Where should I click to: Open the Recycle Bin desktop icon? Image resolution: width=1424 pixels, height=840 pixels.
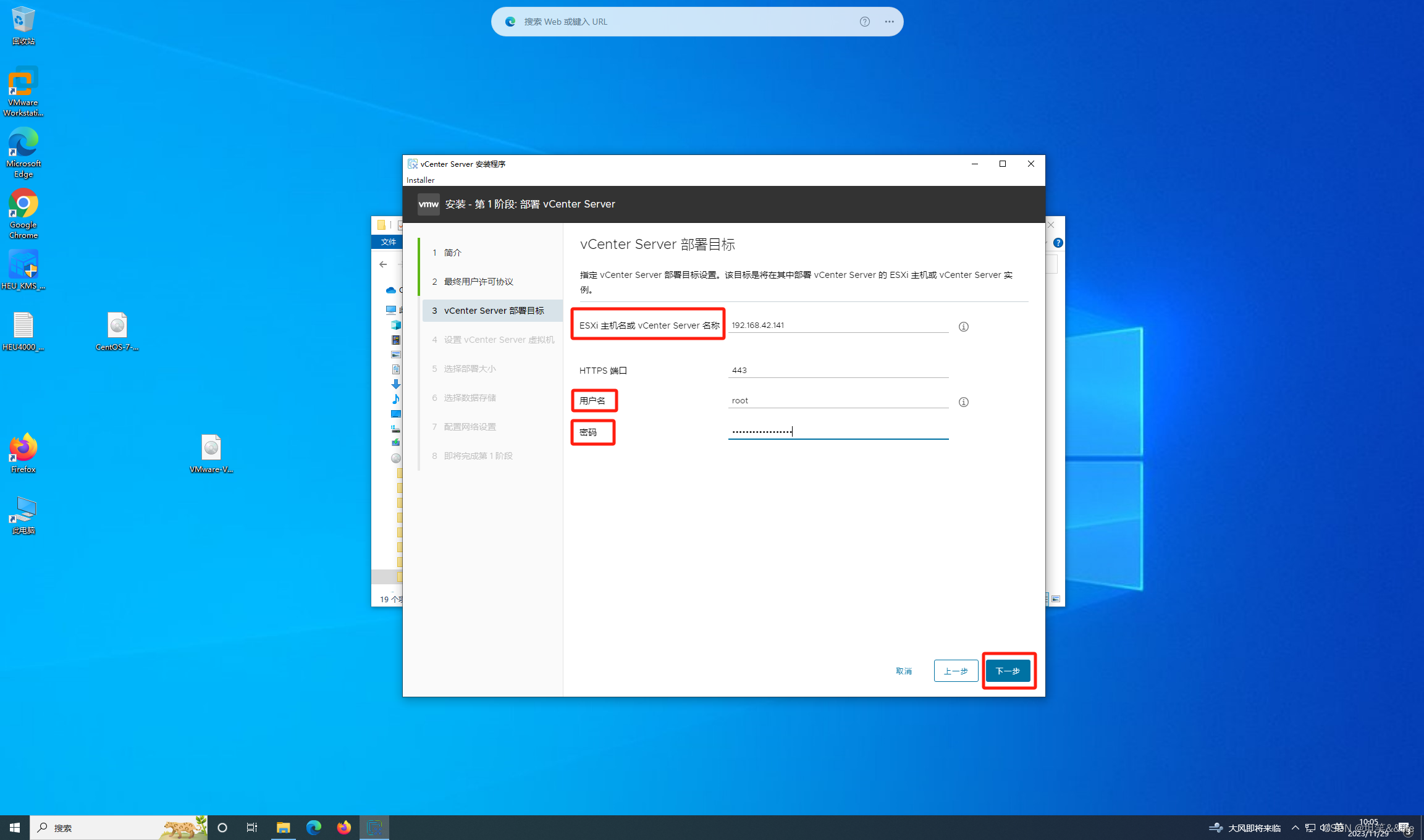click(x=23, y=26)
